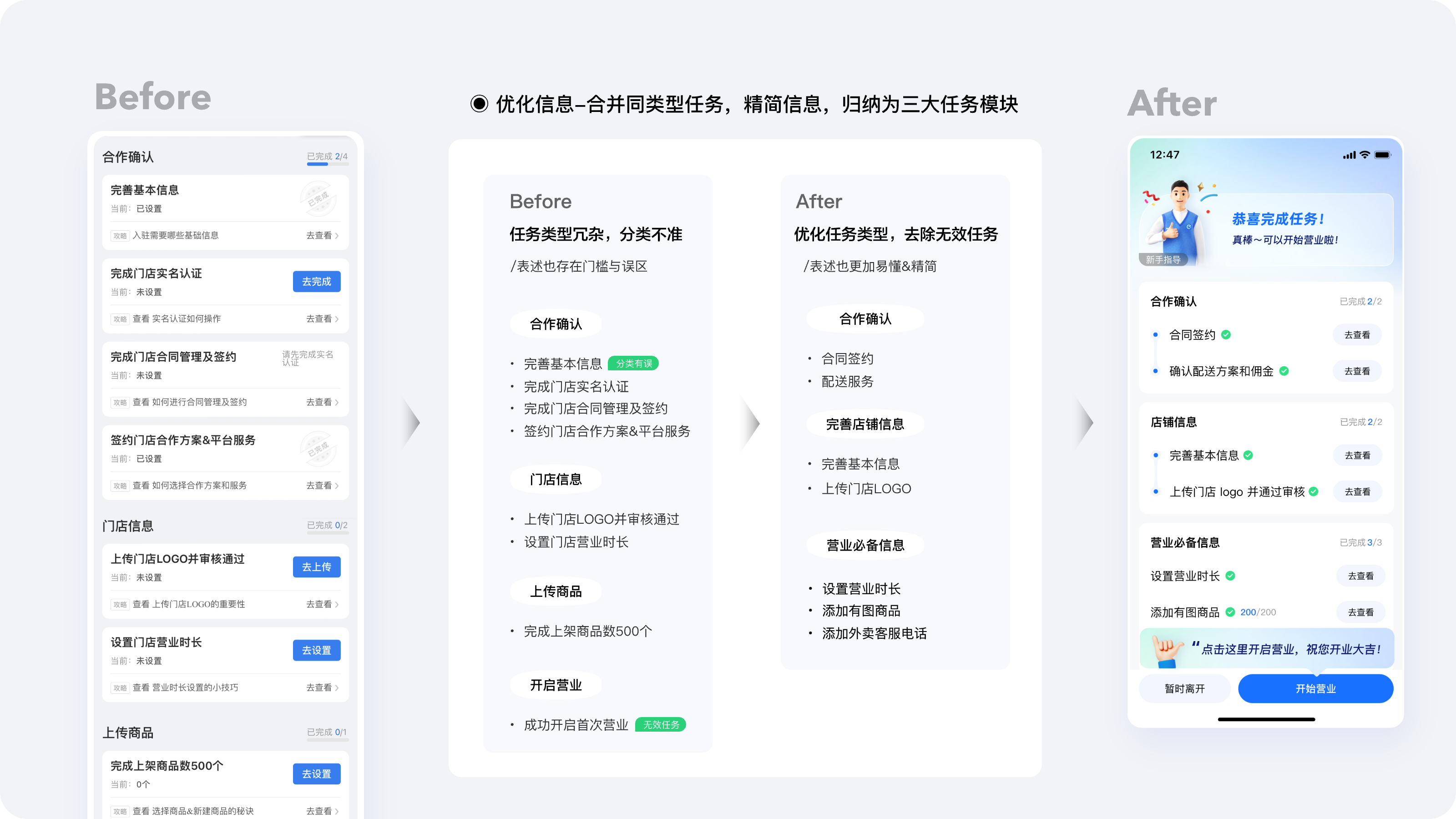This screenshot has width=1456, height=819.
Task: Click the 合作确认 progress bar showing 2/4
Action: pyautogui.click(x=328, y=164)
